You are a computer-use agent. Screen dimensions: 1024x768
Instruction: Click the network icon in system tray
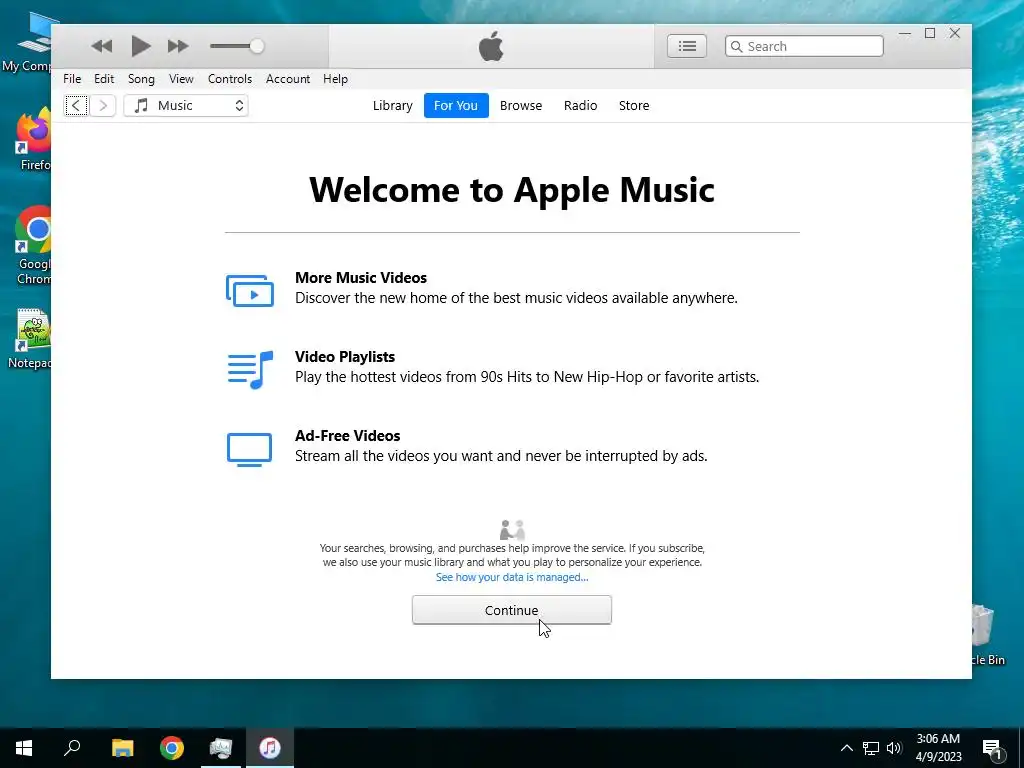871,748
